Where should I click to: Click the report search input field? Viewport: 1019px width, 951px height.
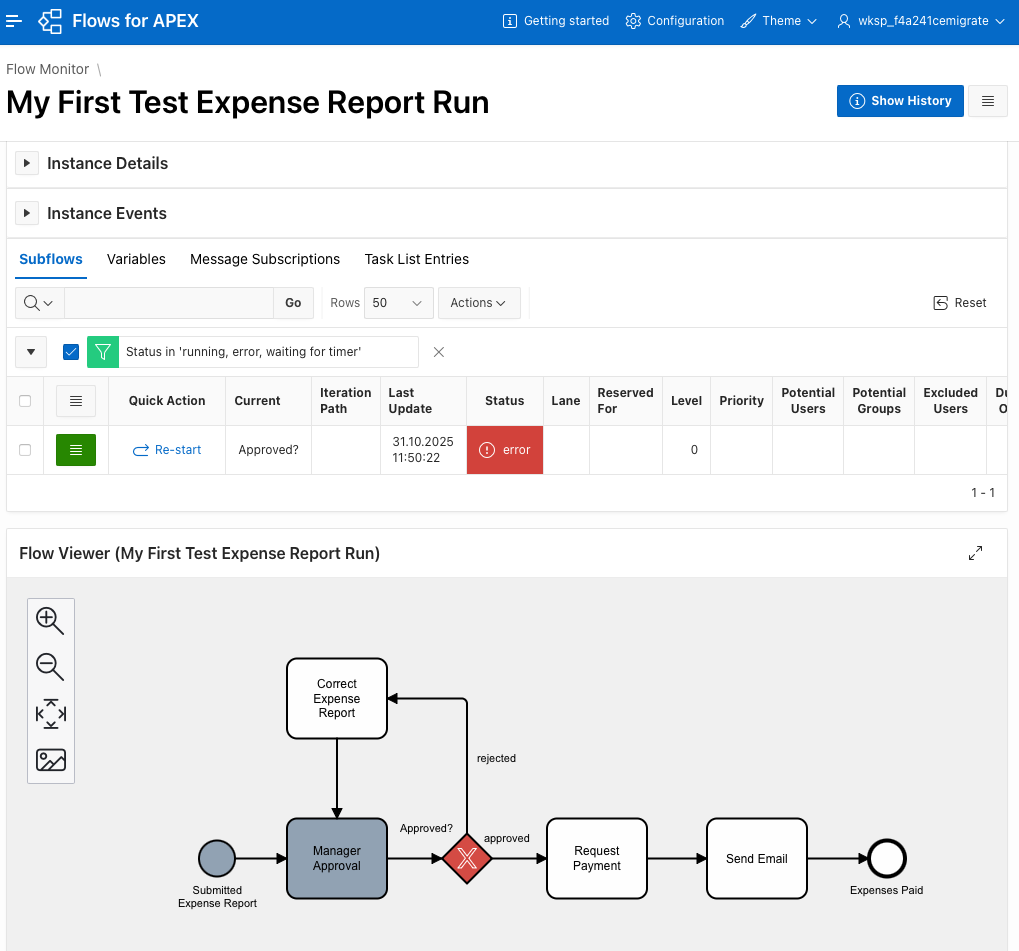pos(168,303)
